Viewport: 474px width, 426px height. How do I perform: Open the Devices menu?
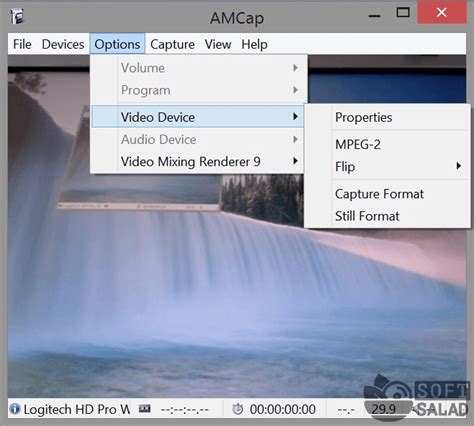pos(63,44)
